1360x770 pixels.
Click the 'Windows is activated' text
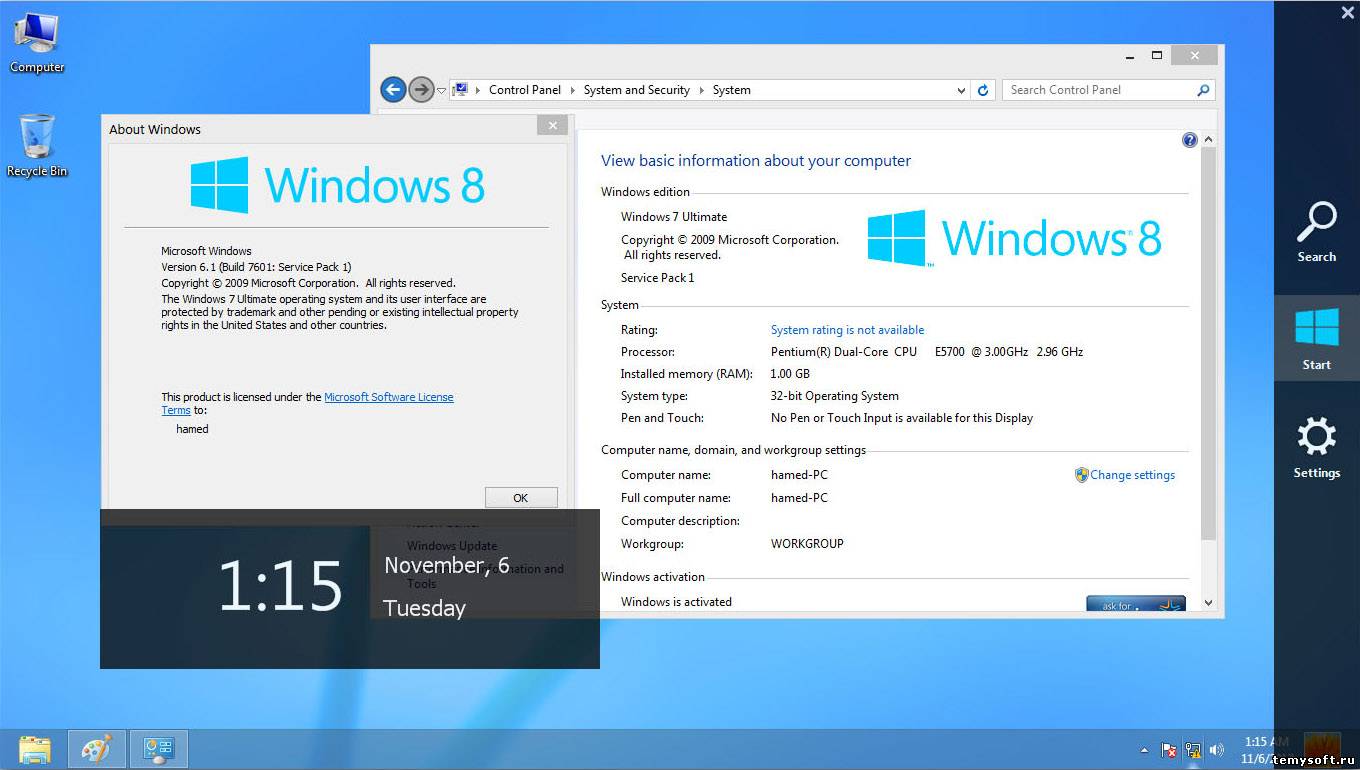pos(676,602)
